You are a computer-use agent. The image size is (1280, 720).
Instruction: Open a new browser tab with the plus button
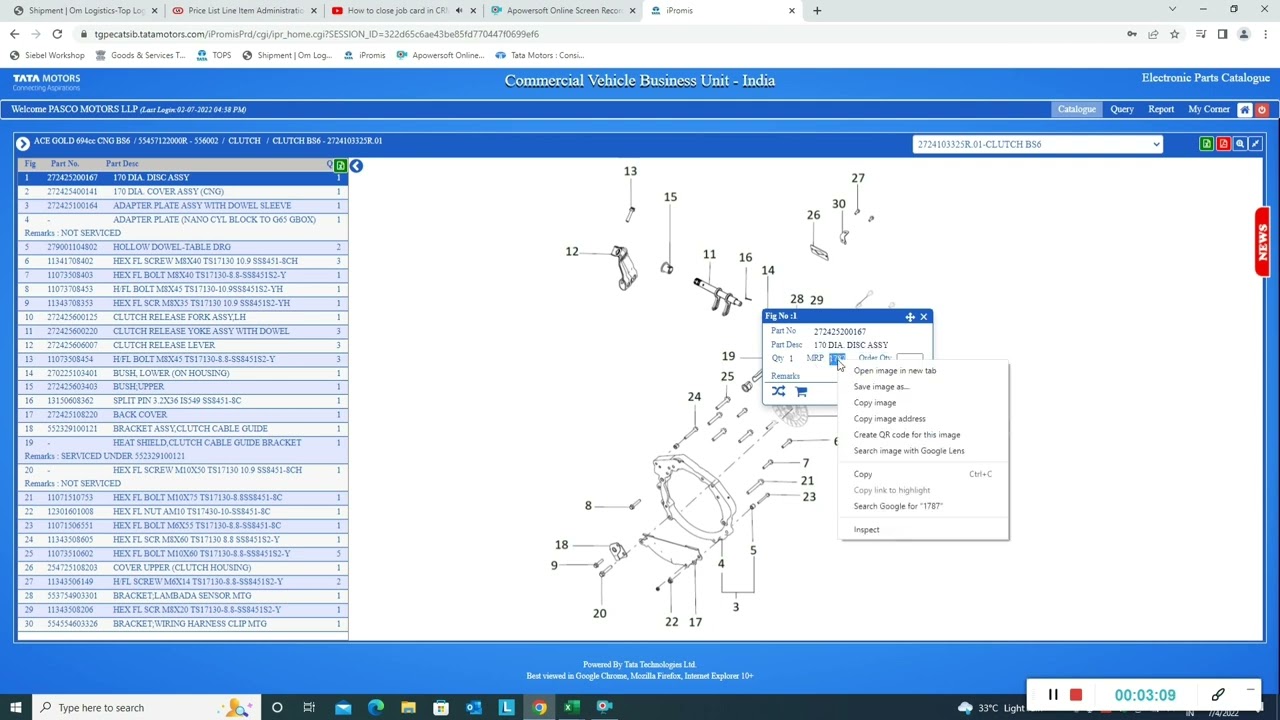(817, 11)
